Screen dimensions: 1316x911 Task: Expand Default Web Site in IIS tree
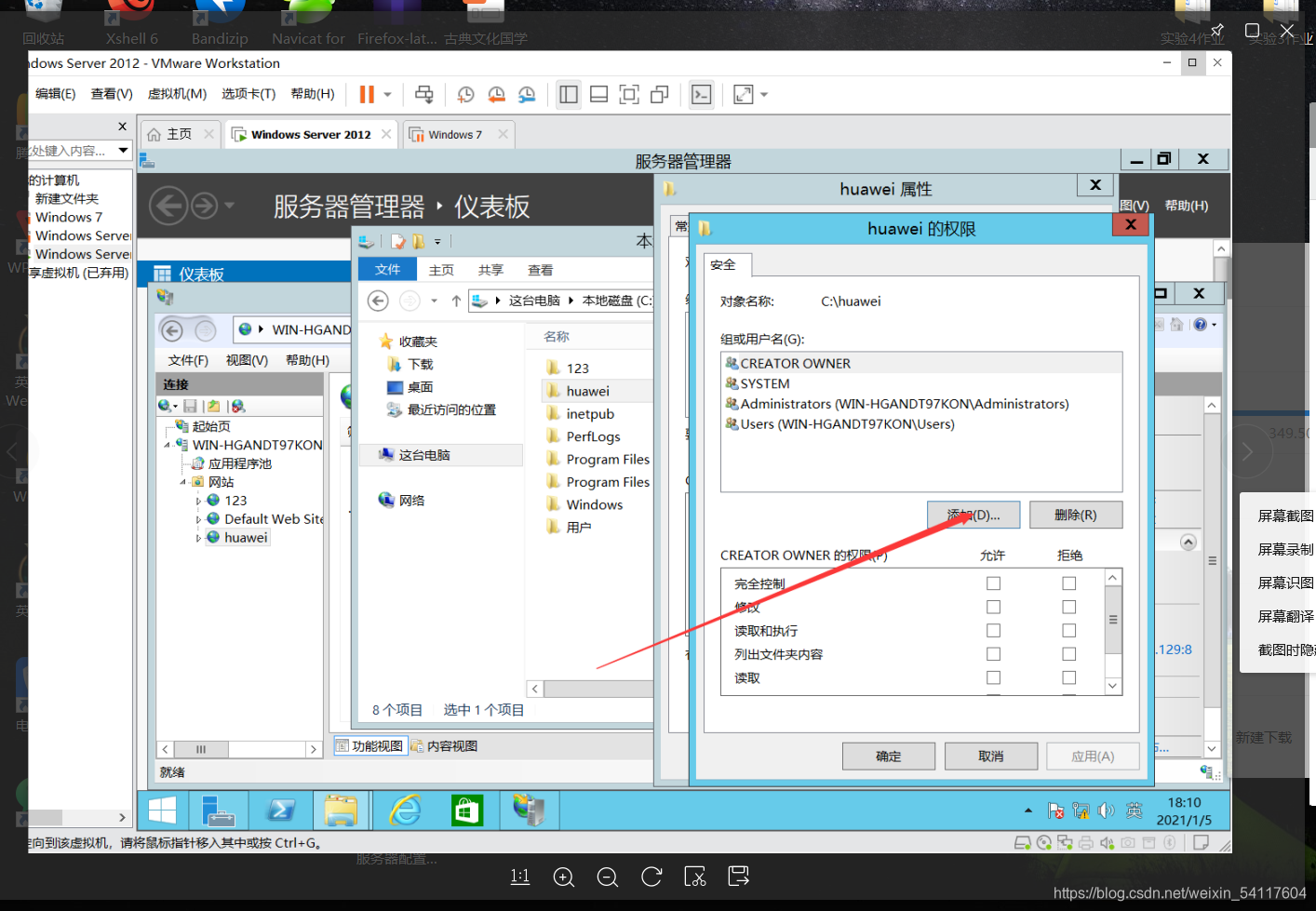pos(198,519)
